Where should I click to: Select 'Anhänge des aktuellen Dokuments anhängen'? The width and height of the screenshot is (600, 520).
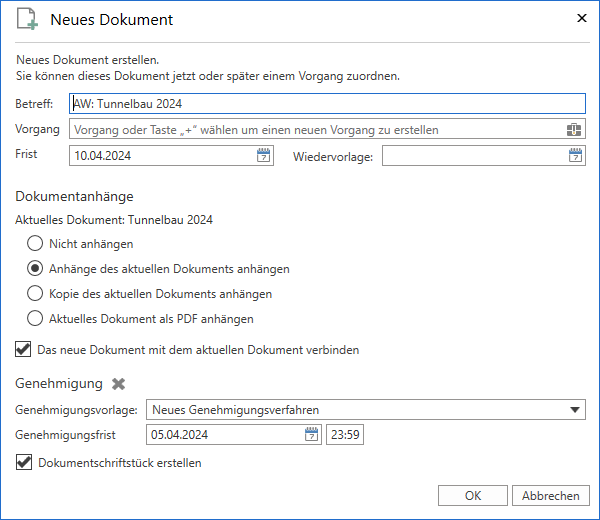35,268
